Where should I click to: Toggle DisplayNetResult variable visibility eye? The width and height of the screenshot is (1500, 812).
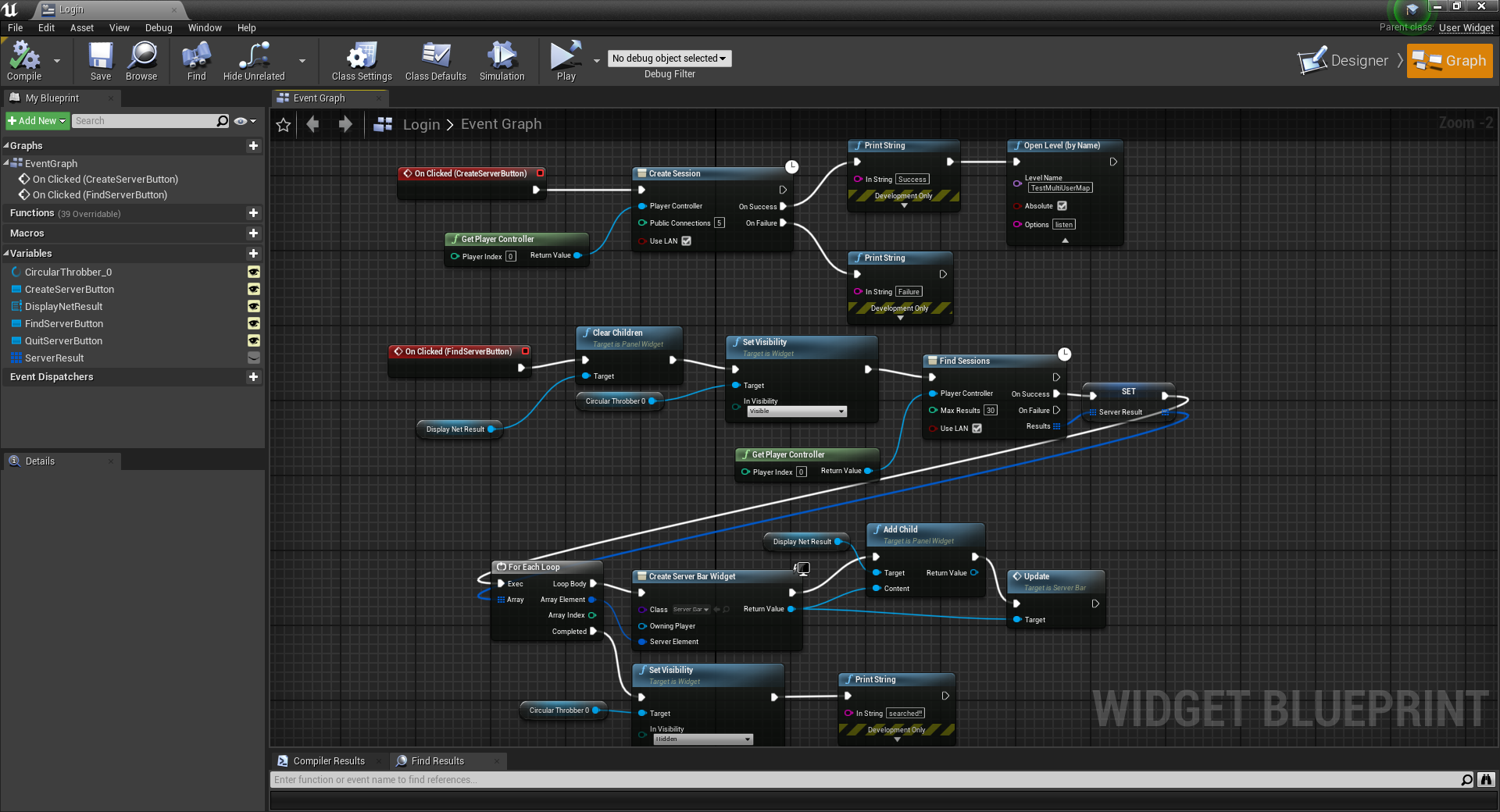click(254, 307)
